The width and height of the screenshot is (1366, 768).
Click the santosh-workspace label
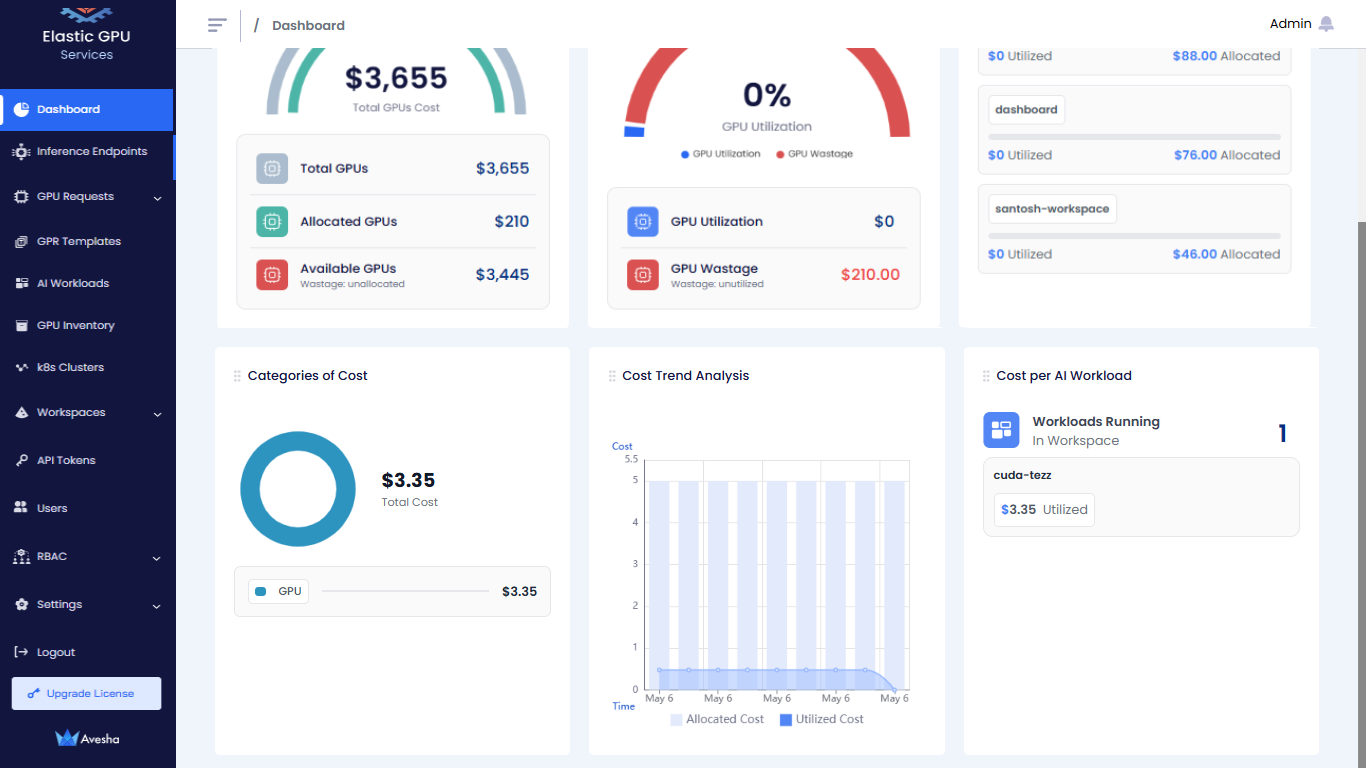(1052, 209)
